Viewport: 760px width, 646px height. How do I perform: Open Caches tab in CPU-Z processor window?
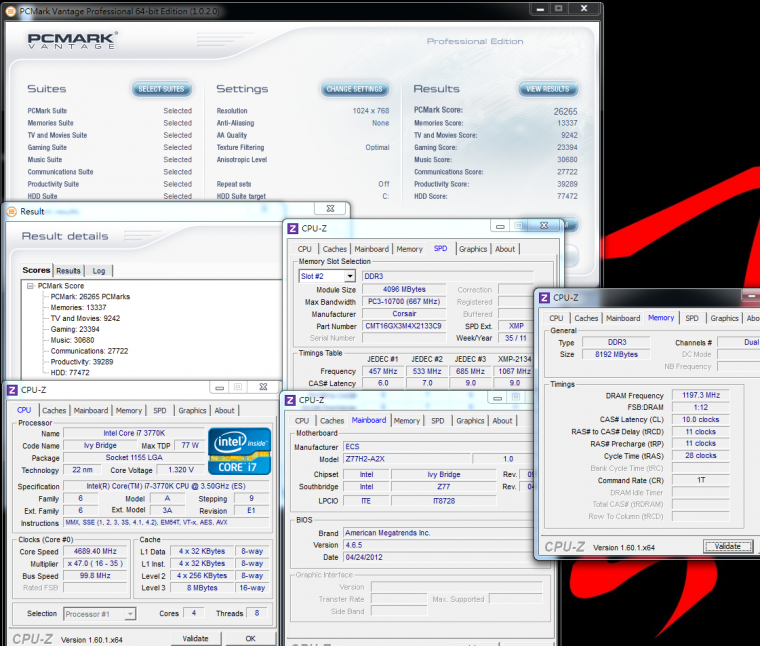coord(54,410)
